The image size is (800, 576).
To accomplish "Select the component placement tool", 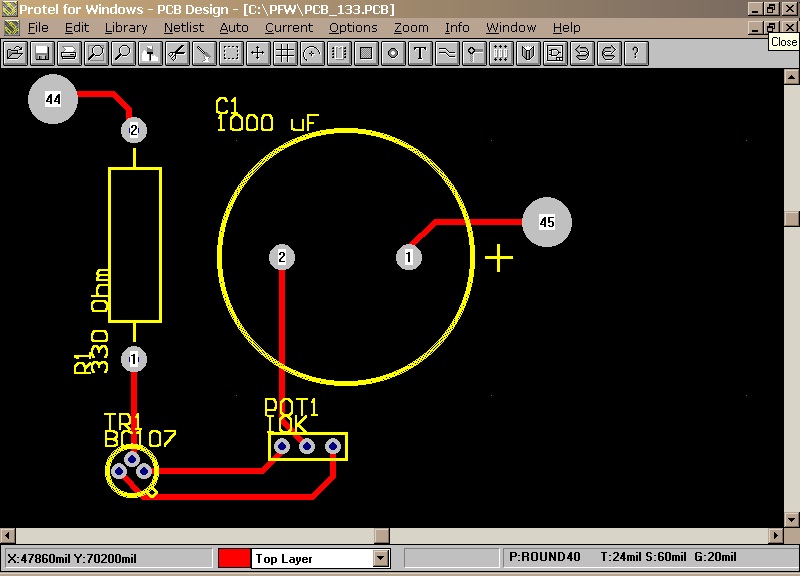I will (339, 53).
